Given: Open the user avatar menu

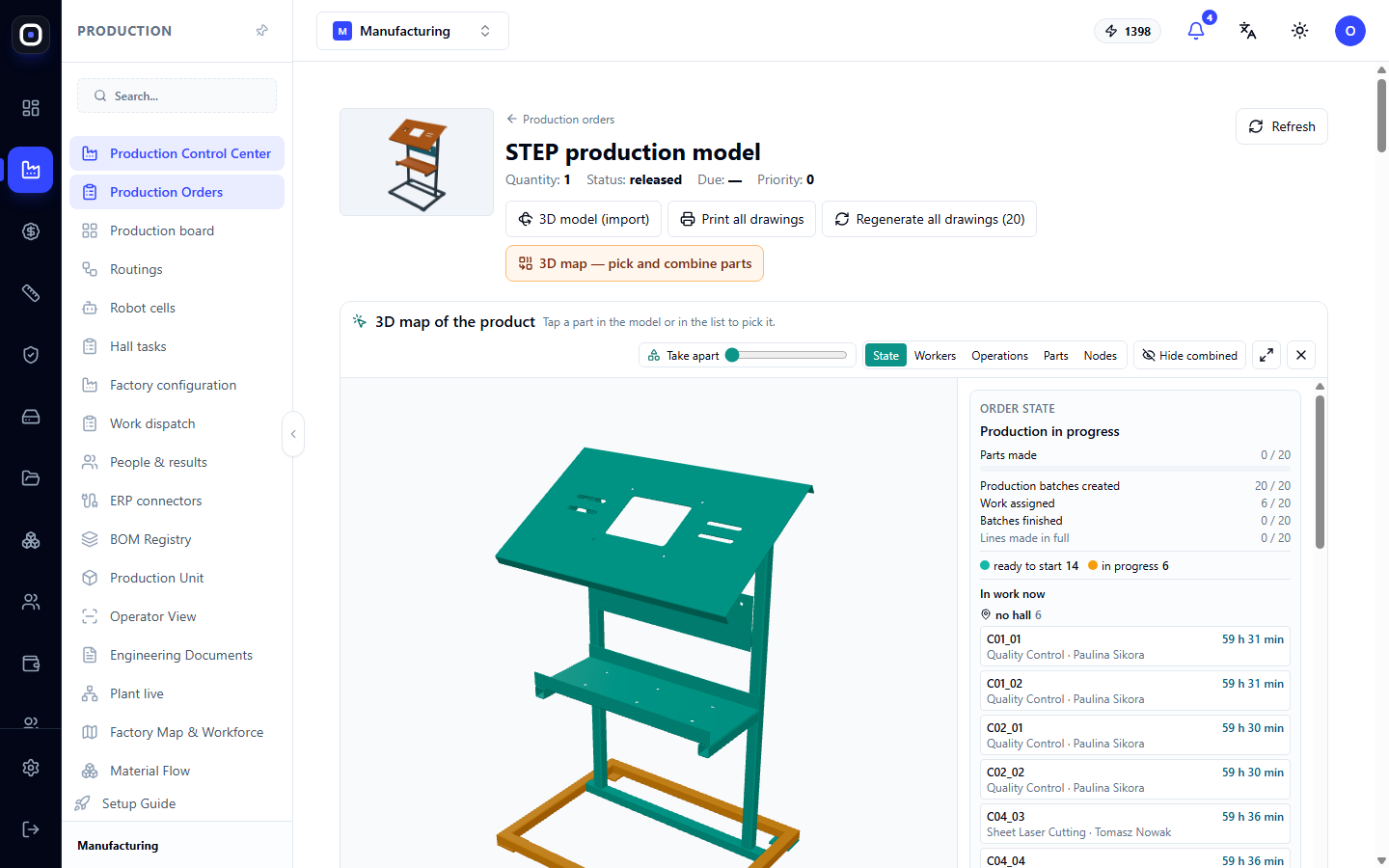Looking at the screenshot, I should point(1349,31).
